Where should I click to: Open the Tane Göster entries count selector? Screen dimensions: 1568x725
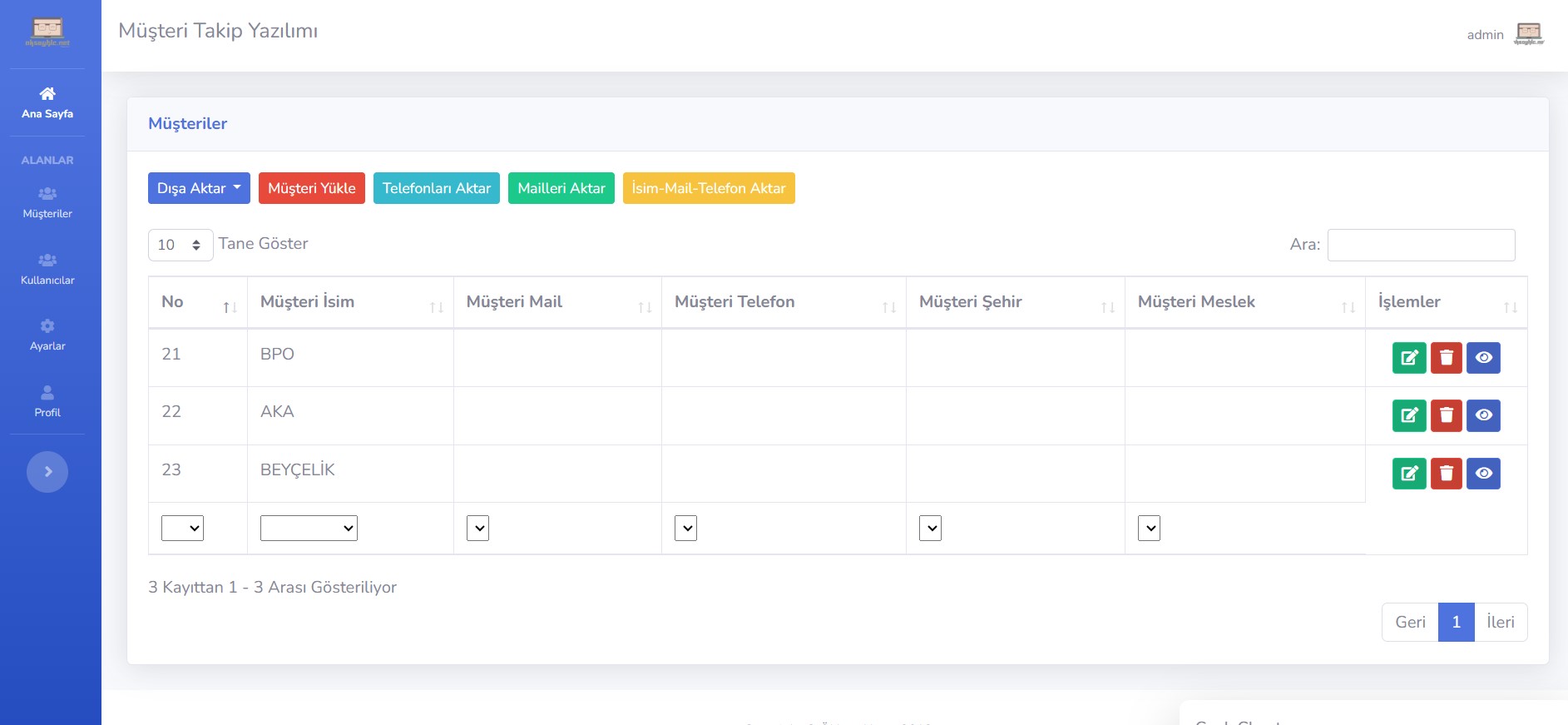[181, 245]
